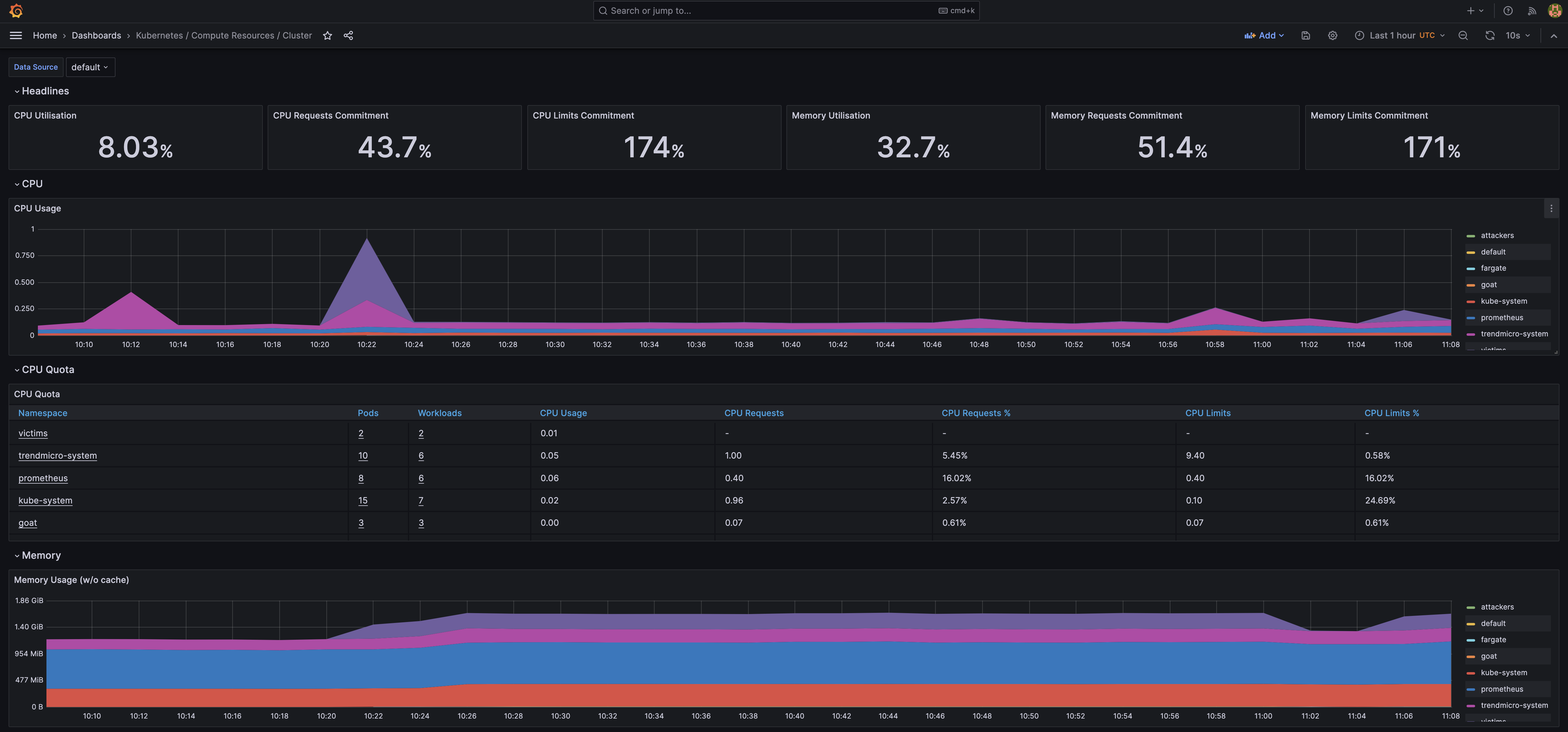Change the 10s auto-refresh interval
Viewport: 1568px width, 732px height.
coord(1518,35)
